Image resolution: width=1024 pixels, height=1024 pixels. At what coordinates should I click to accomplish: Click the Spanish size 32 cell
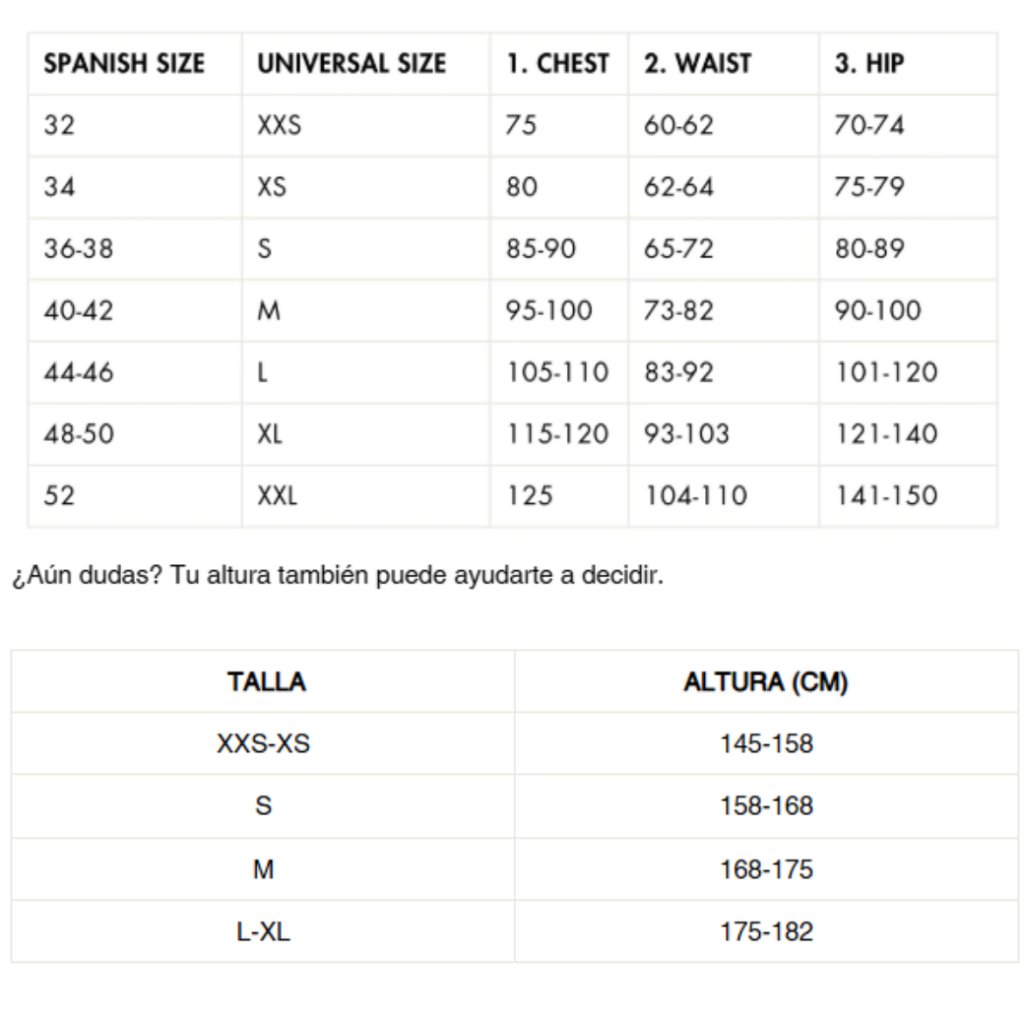[x=59, y=126]
